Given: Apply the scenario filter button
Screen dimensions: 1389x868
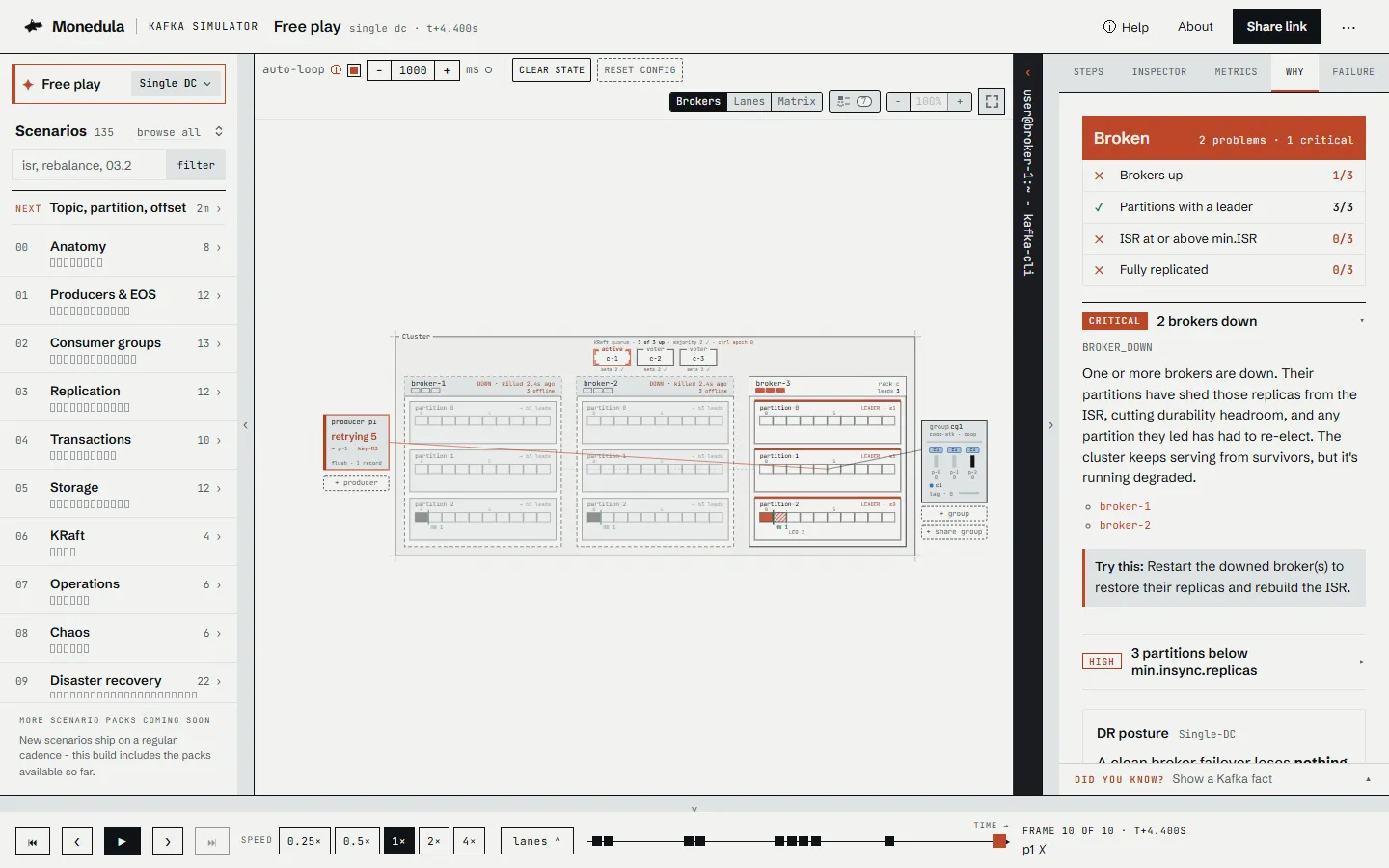Looking at the screenshot, I should (196, 165).
